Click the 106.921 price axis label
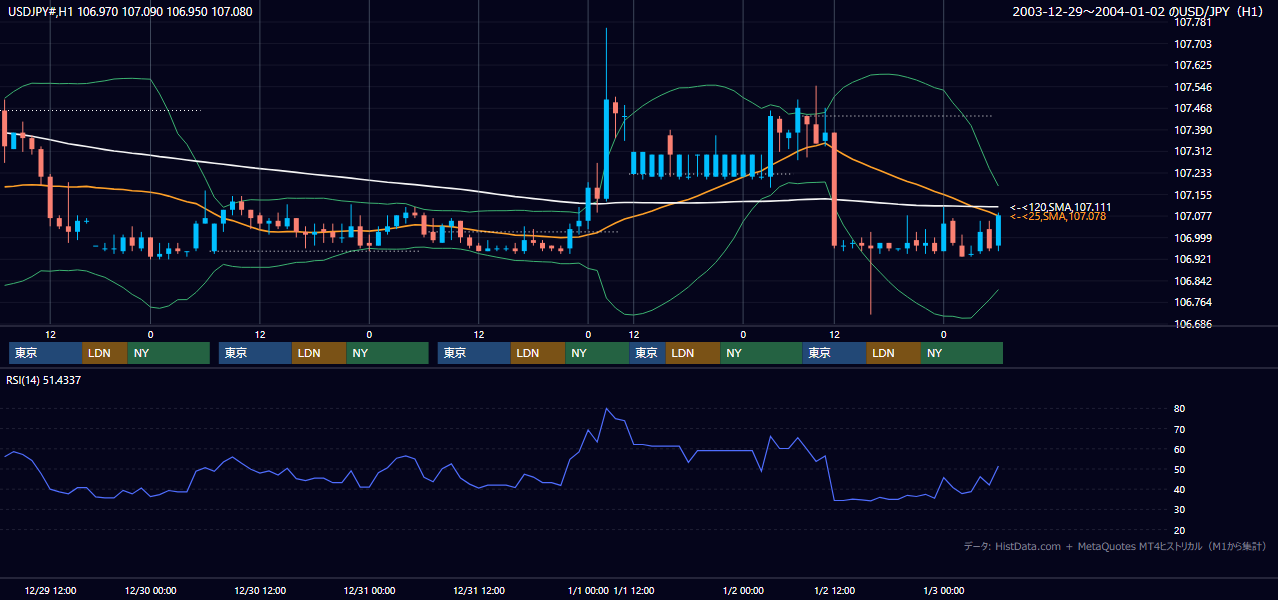 point(1193,259)
